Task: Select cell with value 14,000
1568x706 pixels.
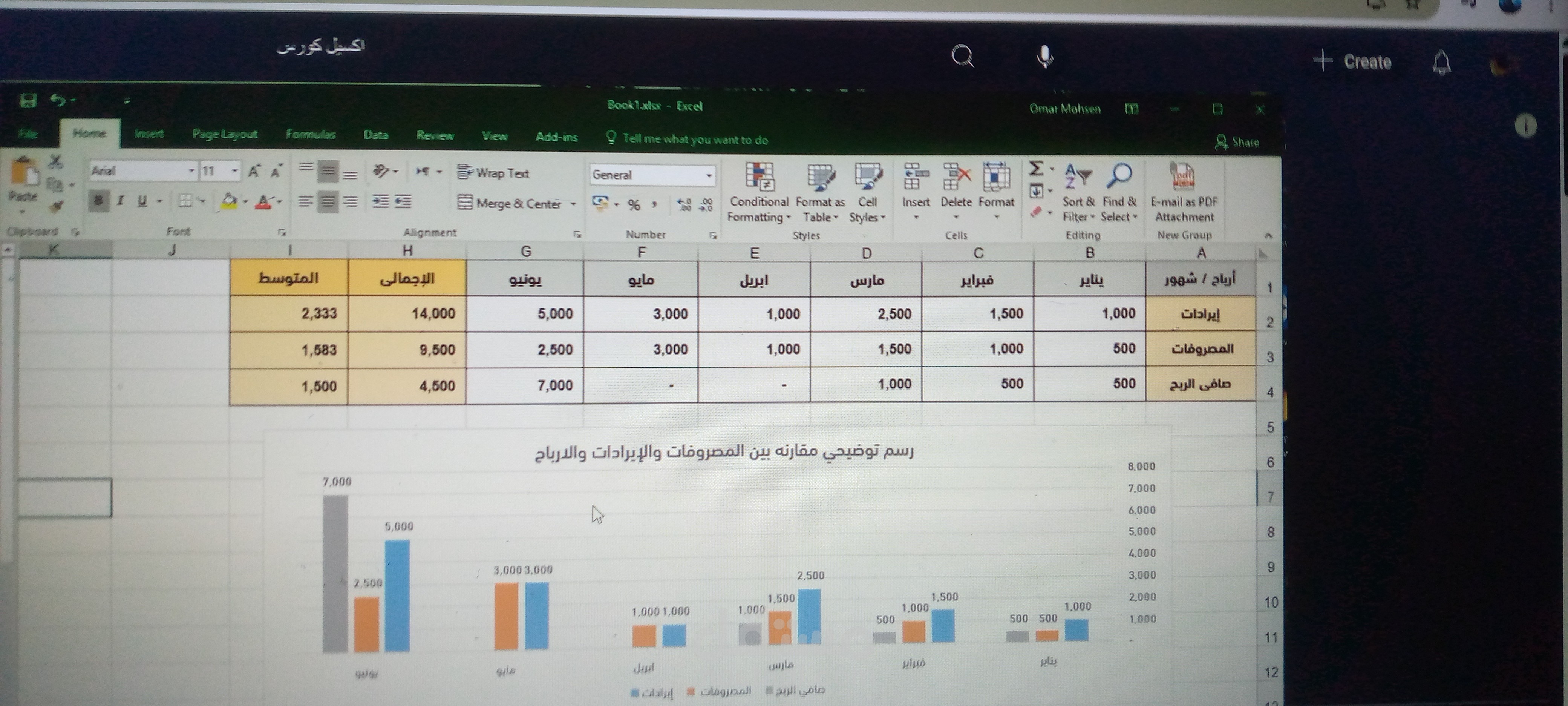Action: (407, 314)
